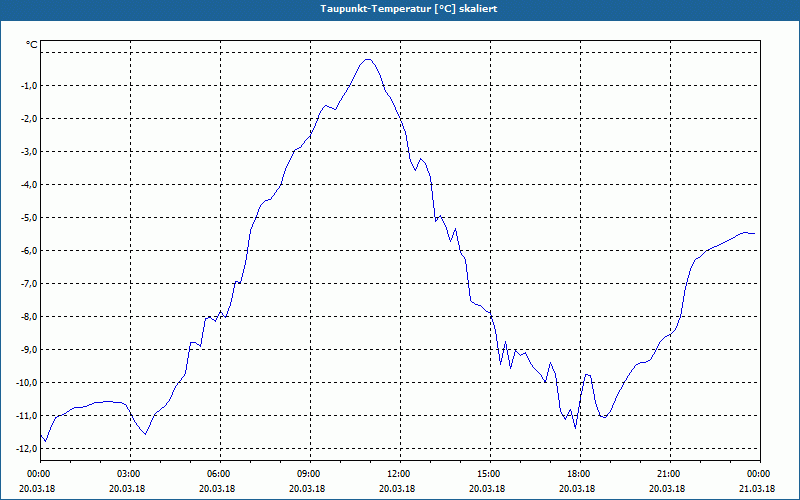Click the -7,0 y-axis label
800x500 pixels.
(x=29, y=283)
